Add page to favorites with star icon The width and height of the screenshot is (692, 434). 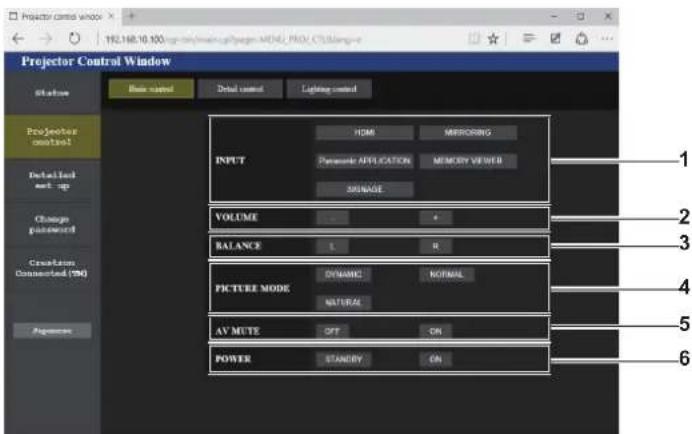pos(493,39)
